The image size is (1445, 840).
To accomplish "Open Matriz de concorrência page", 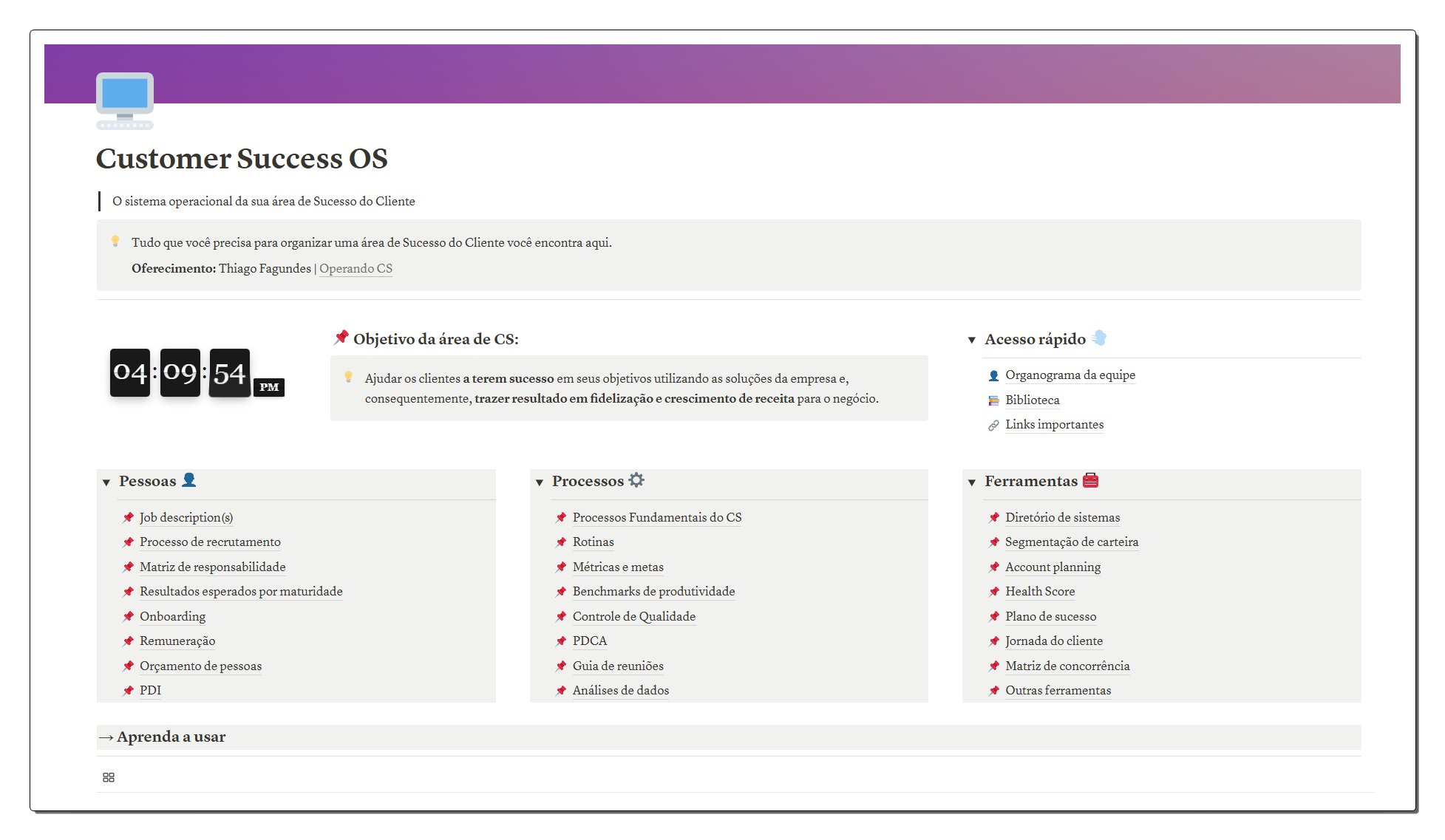I will 1067,666.
